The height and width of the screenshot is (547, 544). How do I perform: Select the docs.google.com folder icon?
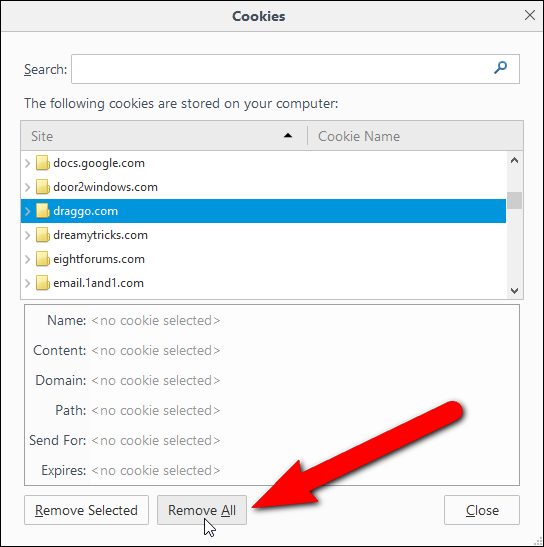point(43,163)
